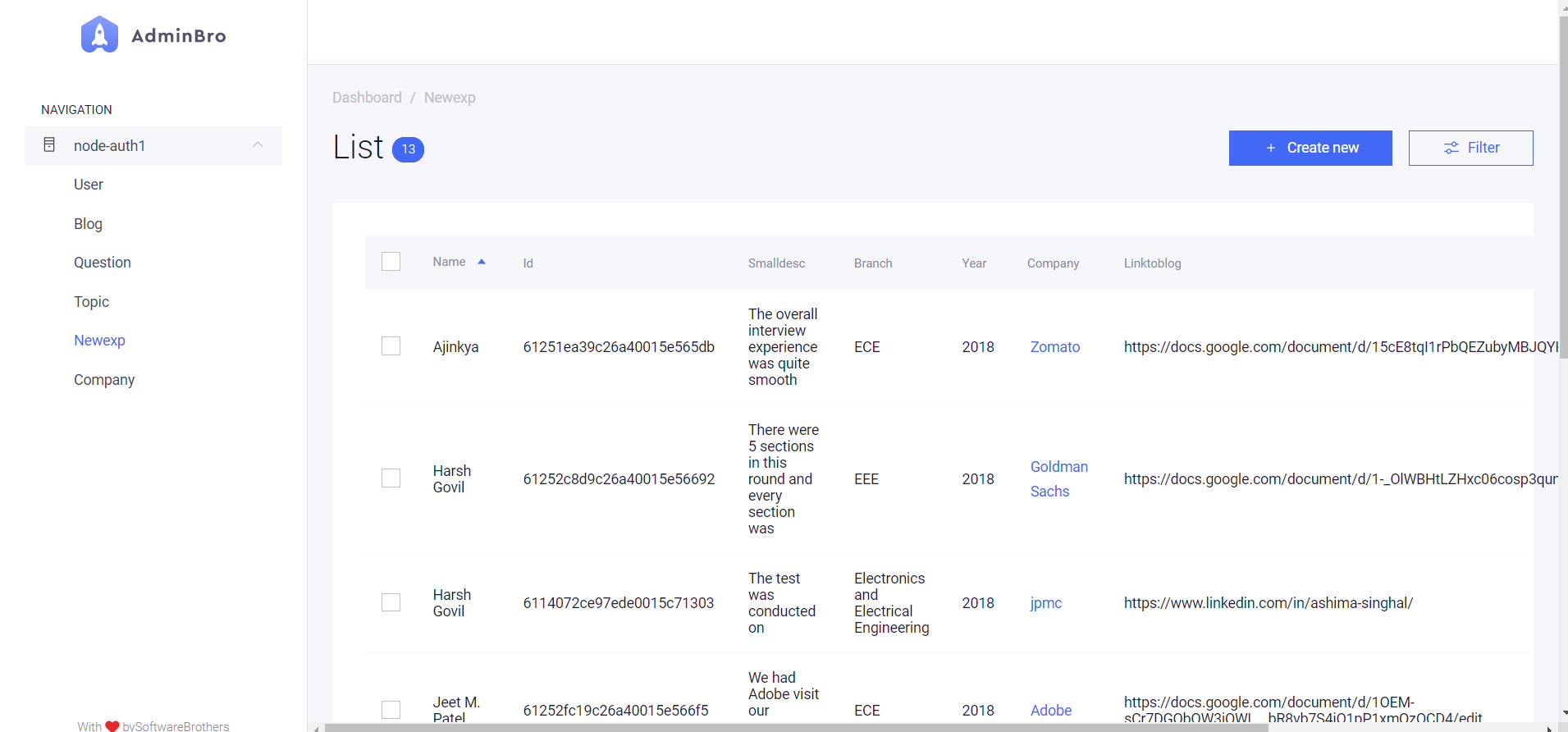Viewport: 1568px width, 732px height.
Task: Click the Create new button
Action: click(1310, 148)
